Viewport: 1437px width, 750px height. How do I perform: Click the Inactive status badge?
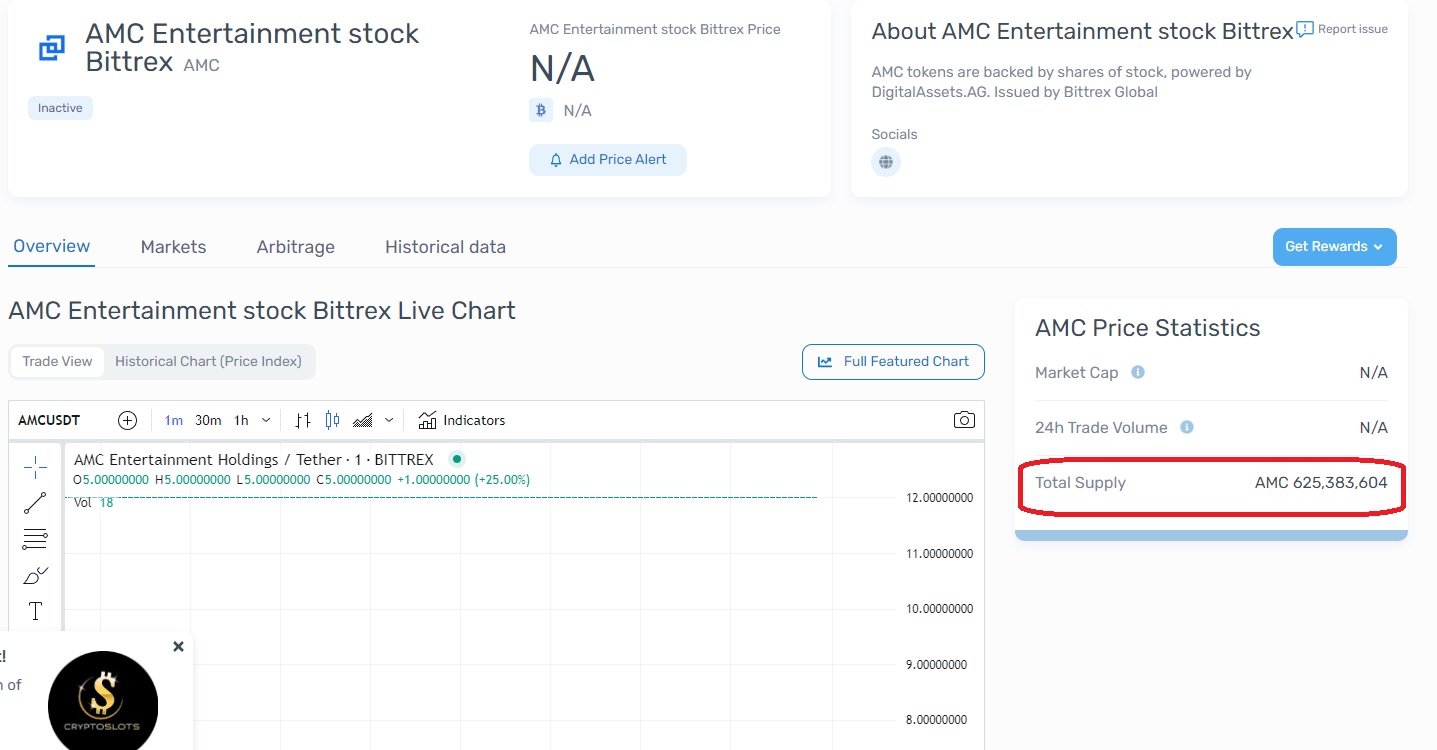pyautogui.click(x=60, y=108)
